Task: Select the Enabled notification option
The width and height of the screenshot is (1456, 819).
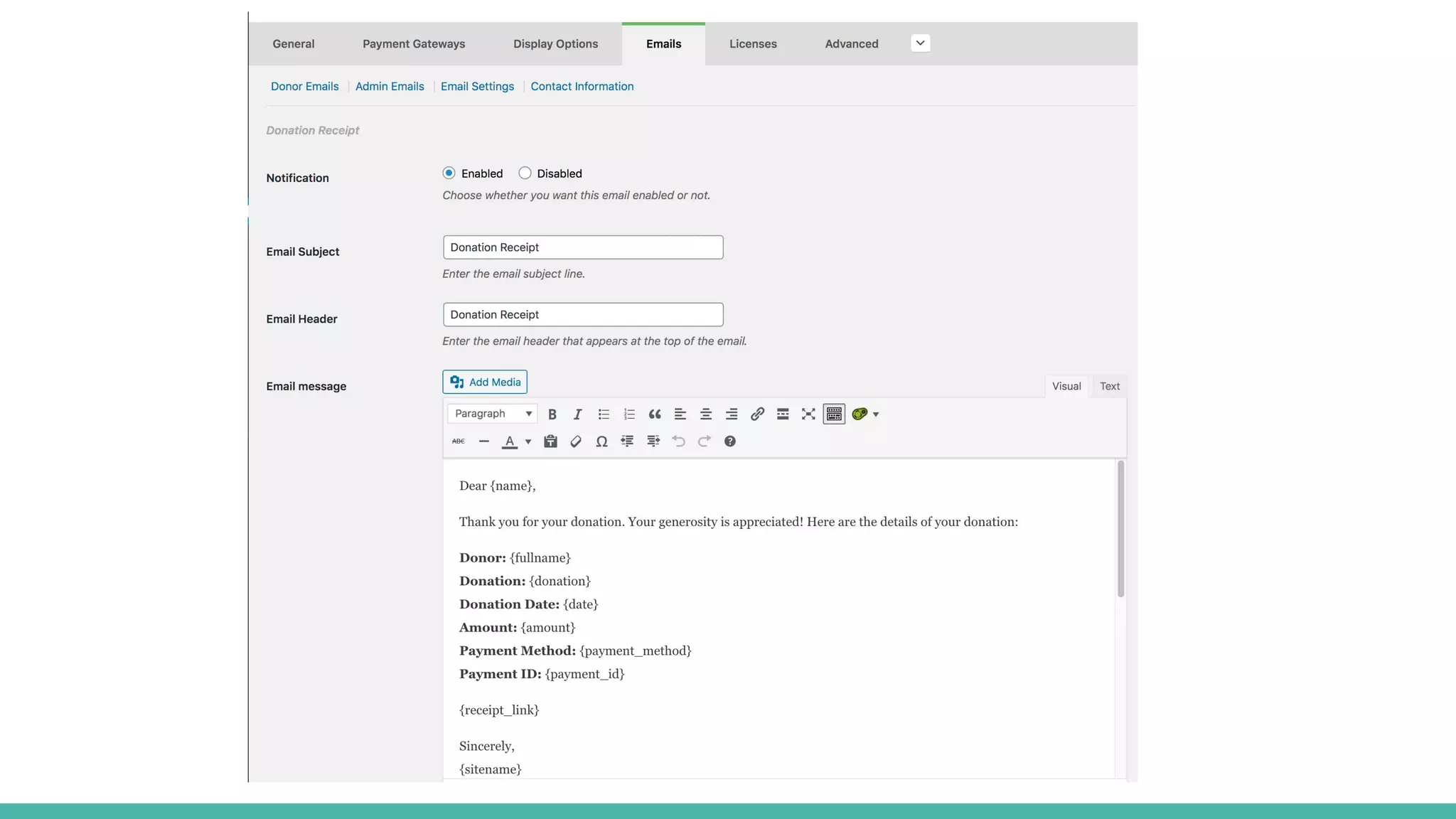Action: (x=449, y=173)
